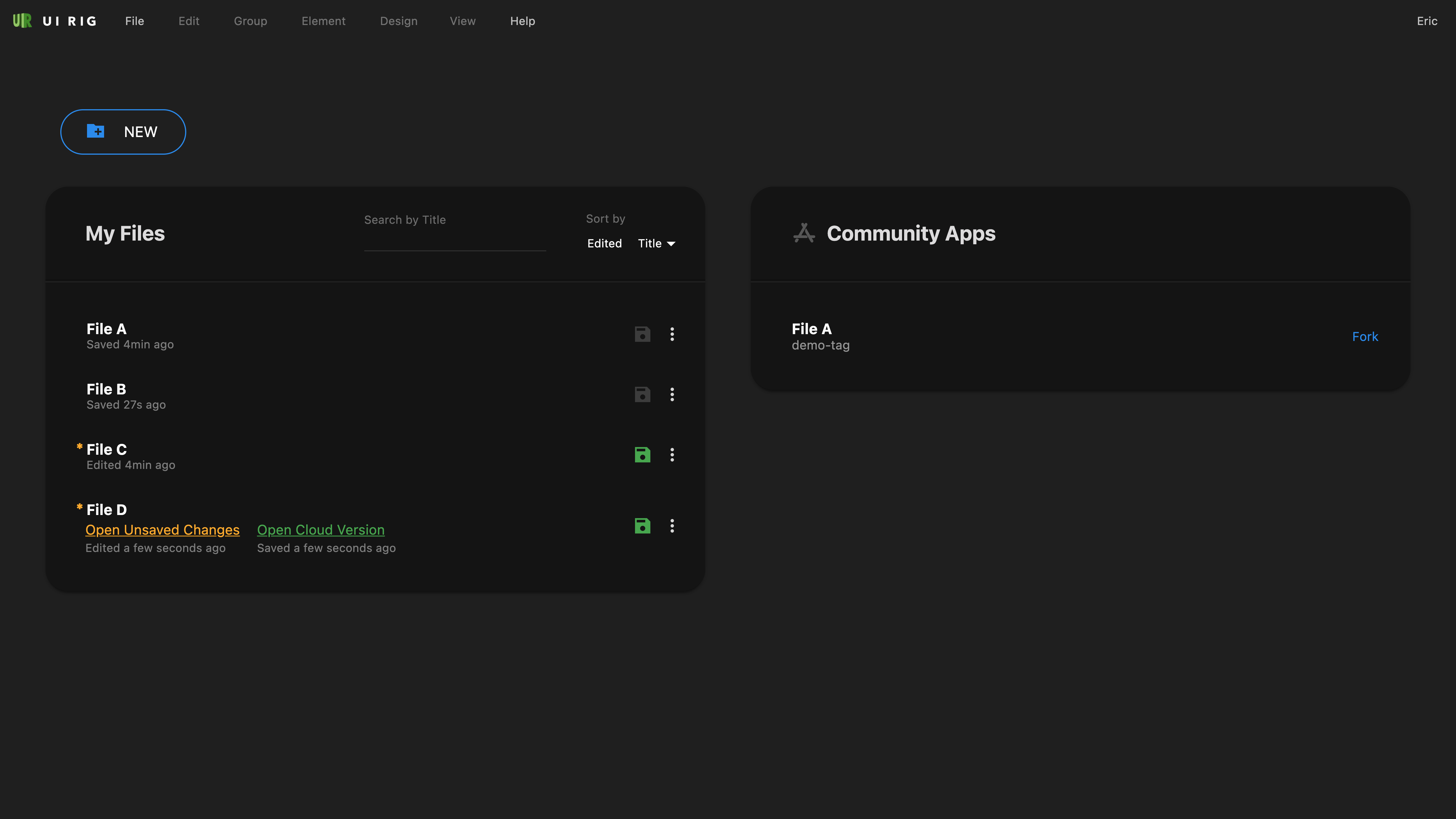This screenshot has height=819, width=1456.
Task: Click Open Cloud Version link
Action: click(x=320, y=530)
